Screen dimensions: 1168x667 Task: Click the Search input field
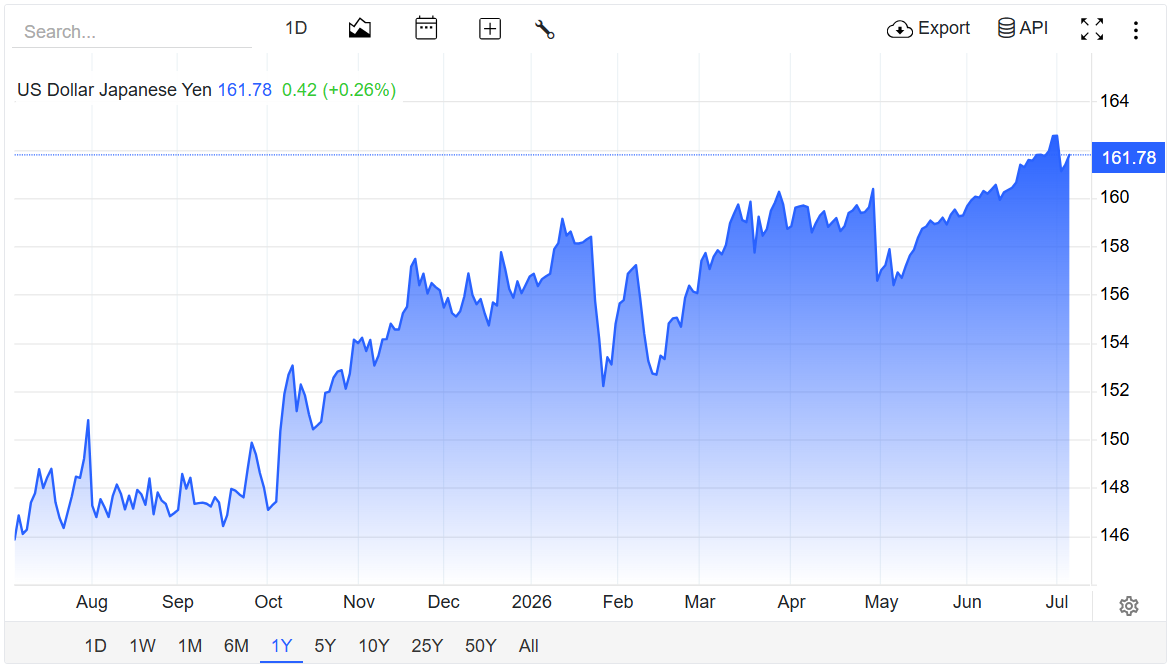click(x=132, y=31)
